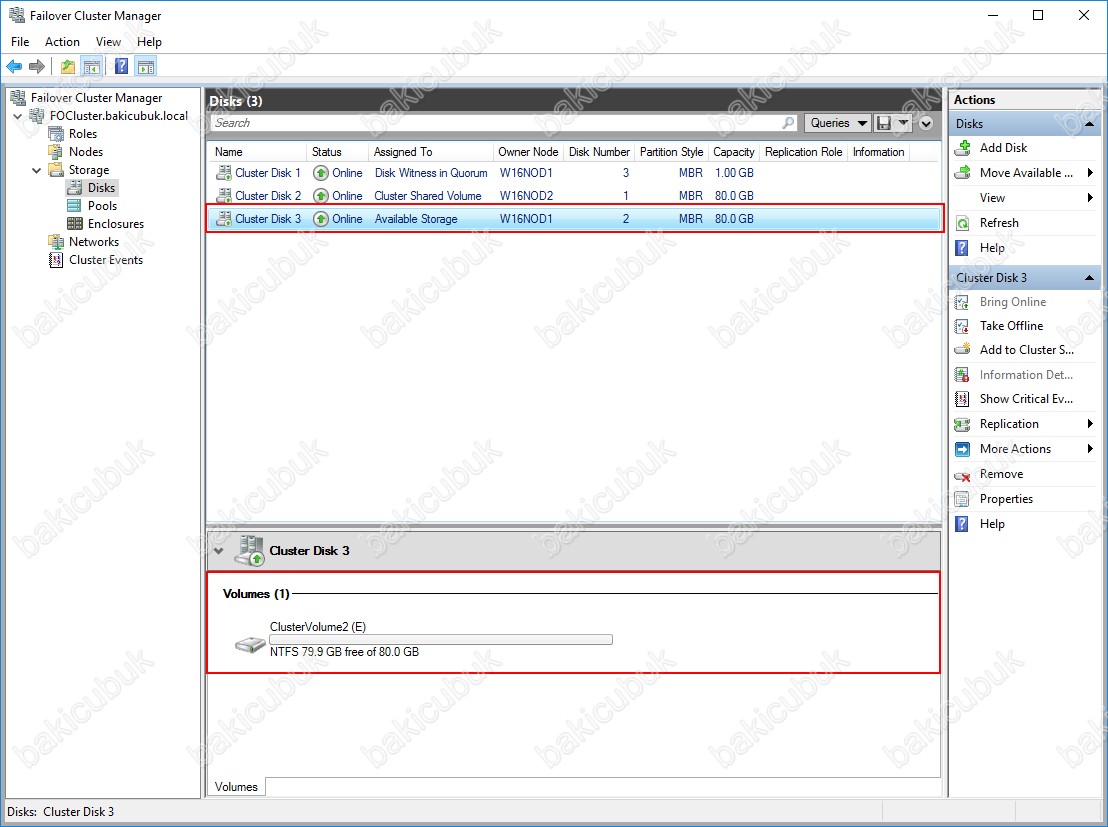Click 'Disk Witness in Quorum' cell

point(431,172)
